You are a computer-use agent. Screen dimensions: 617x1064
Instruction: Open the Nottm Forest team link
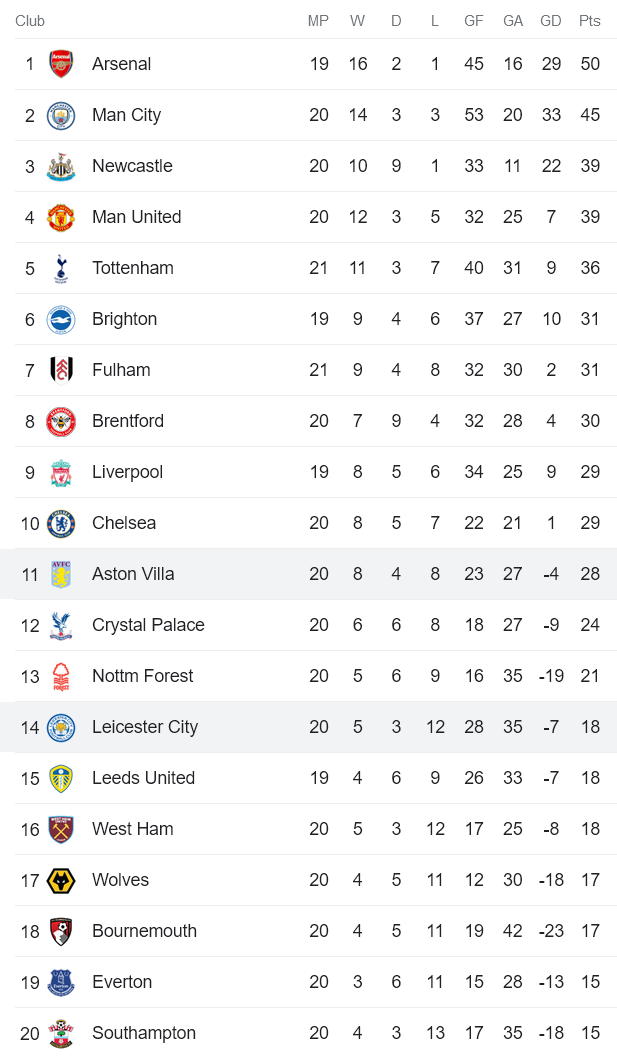(x=143, y=676)
